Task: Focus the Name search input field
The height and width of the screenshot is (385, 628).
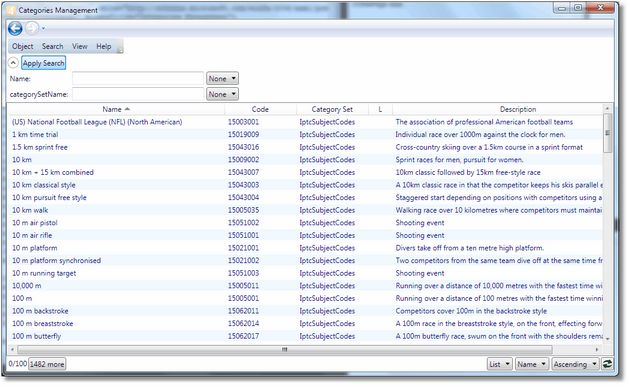Action: [x=138, y=79]
